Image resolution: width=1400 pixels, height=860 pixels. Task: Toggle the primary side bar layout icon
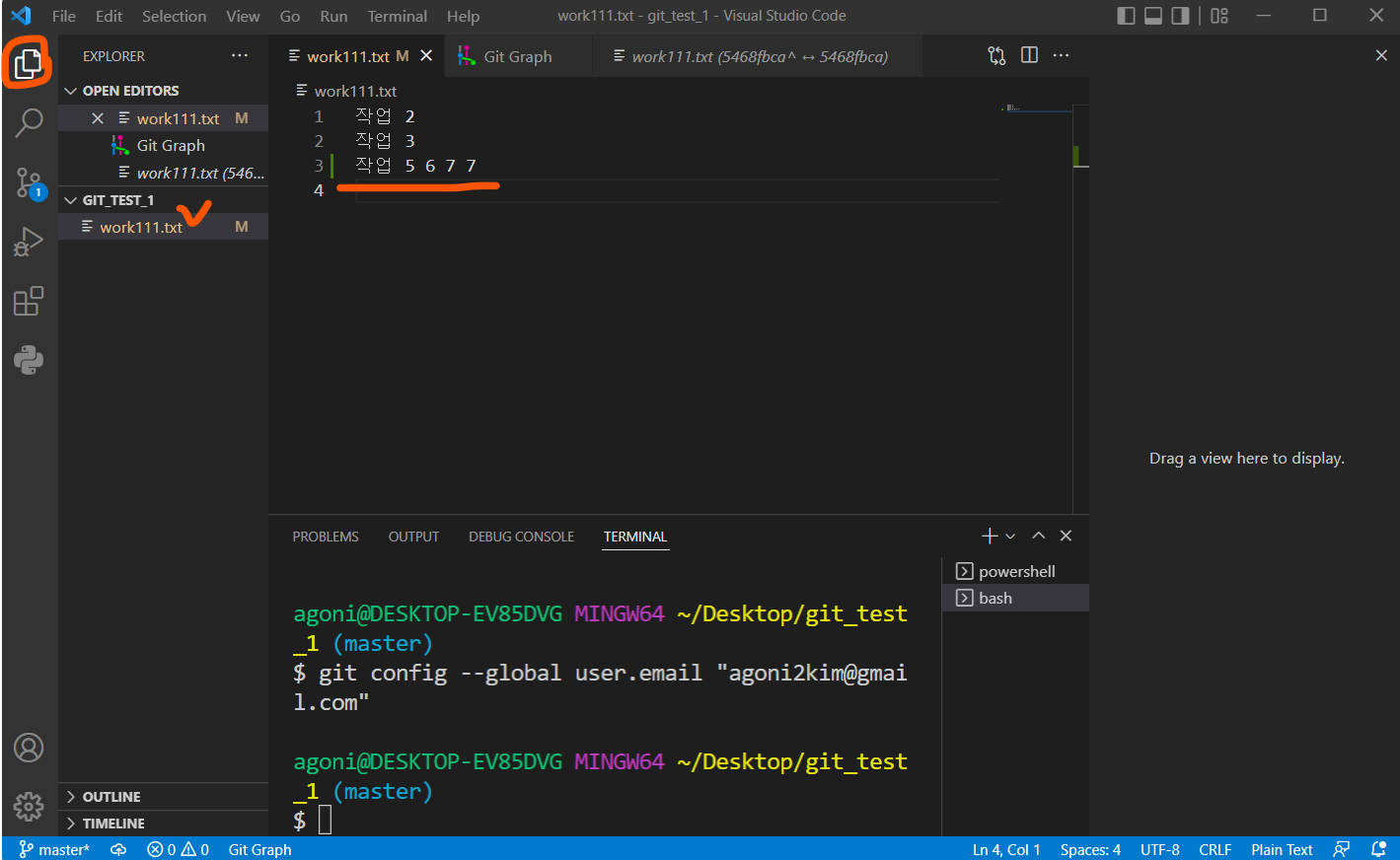[1126, 16]
